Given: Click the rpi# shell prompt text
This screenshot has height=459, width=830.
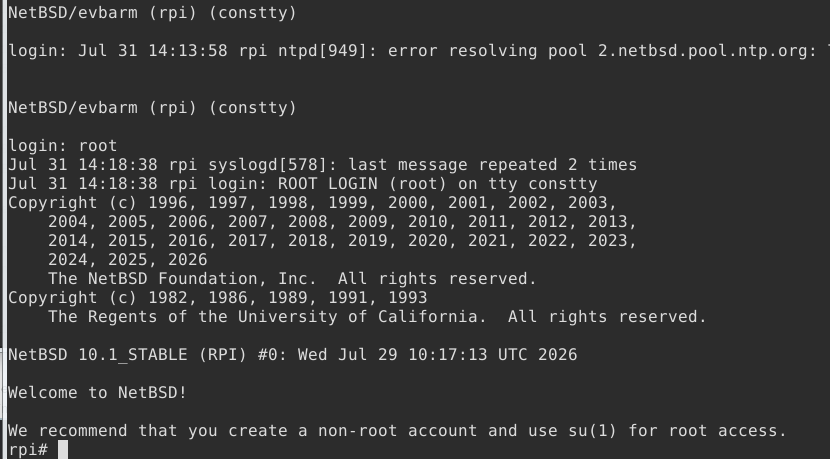Looking at the screenshot, I should [28, 449].
